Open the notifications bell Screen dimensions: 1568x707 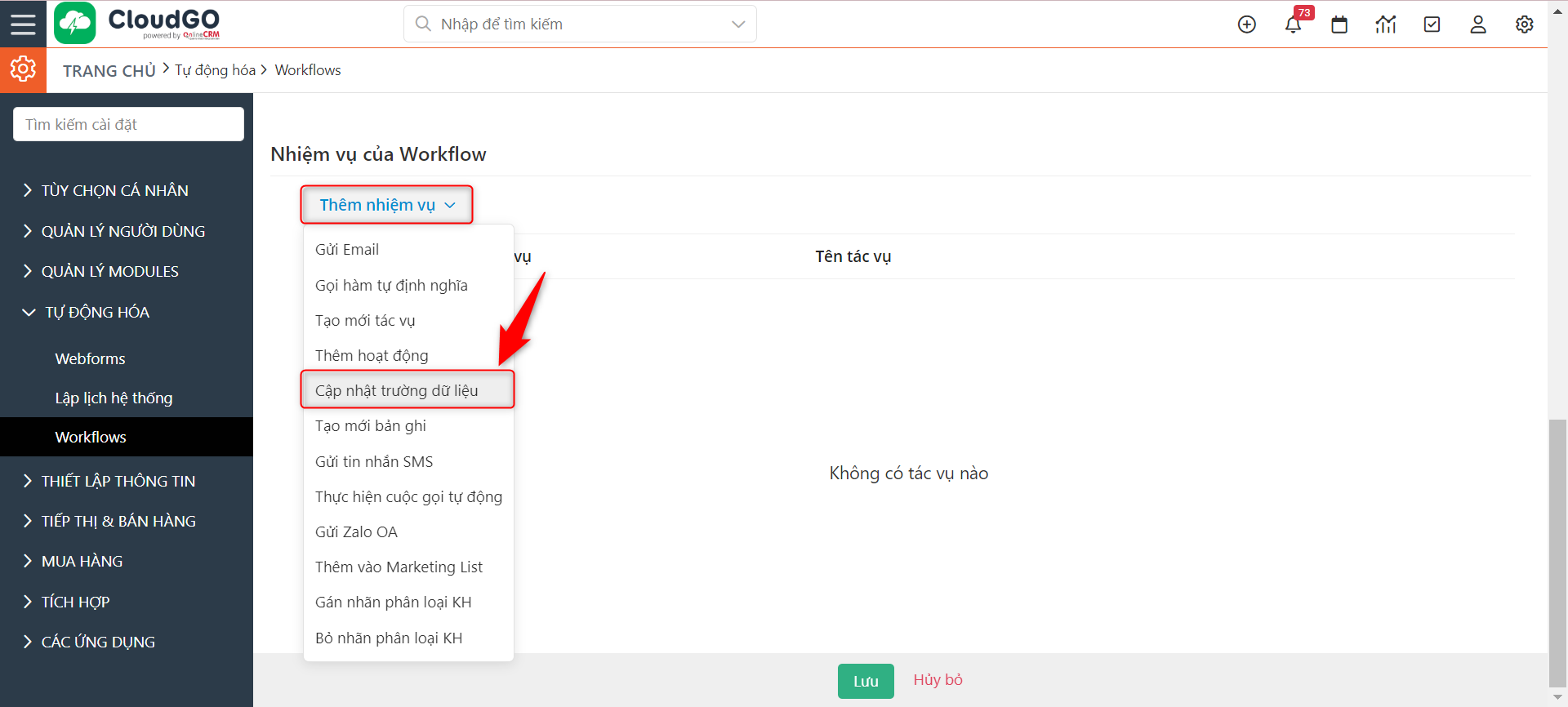coord(1293,24)
